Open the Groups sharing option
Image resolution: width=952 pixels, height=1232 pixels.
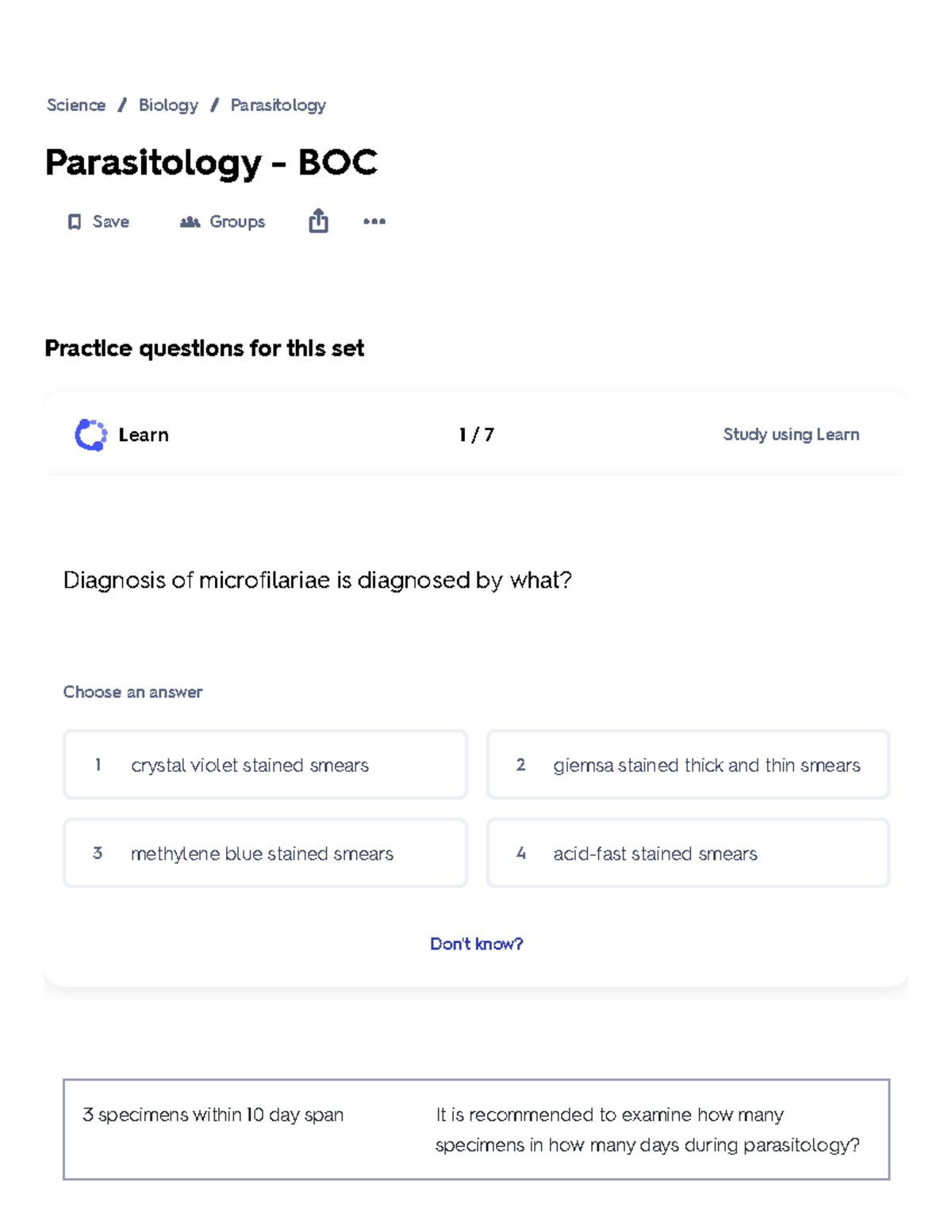coord(221,221)
